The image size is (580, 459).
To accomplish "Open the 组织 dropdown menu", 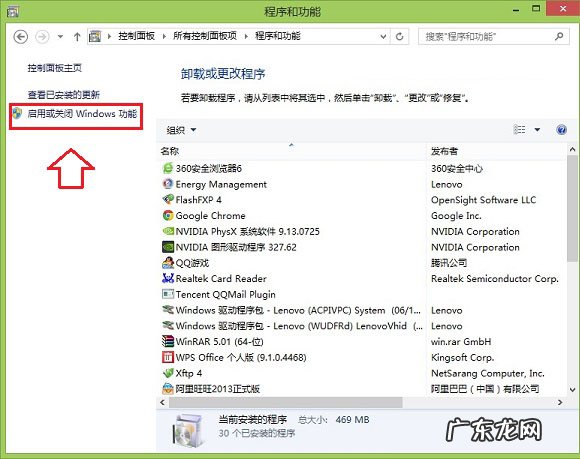I will 181,130.
